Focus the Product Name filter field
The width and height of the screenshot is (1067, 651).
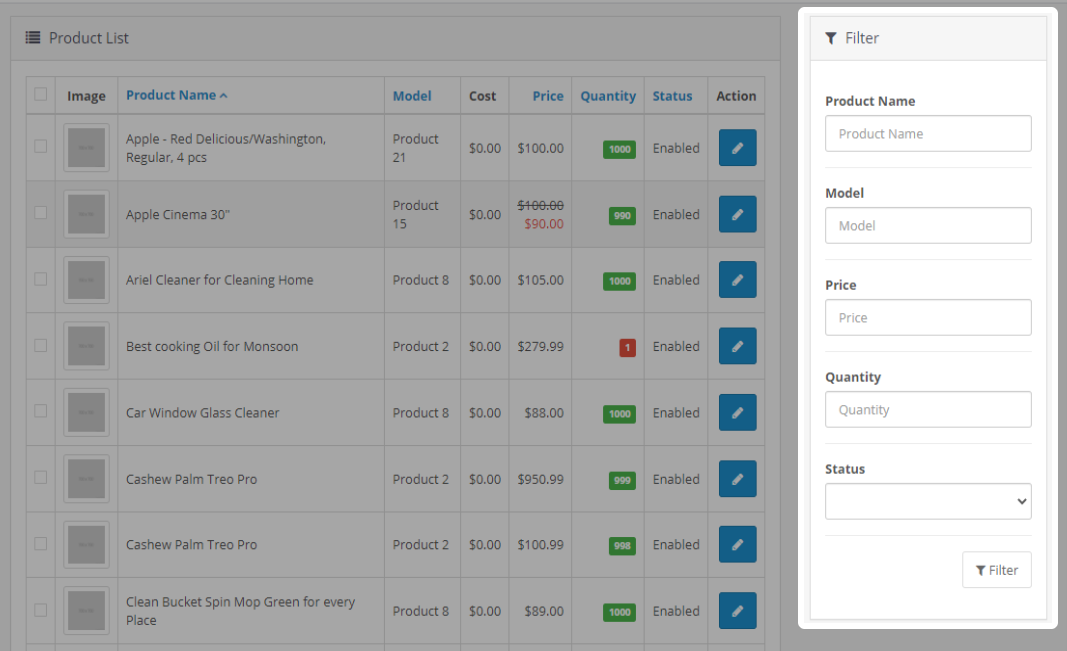(927, 134)
